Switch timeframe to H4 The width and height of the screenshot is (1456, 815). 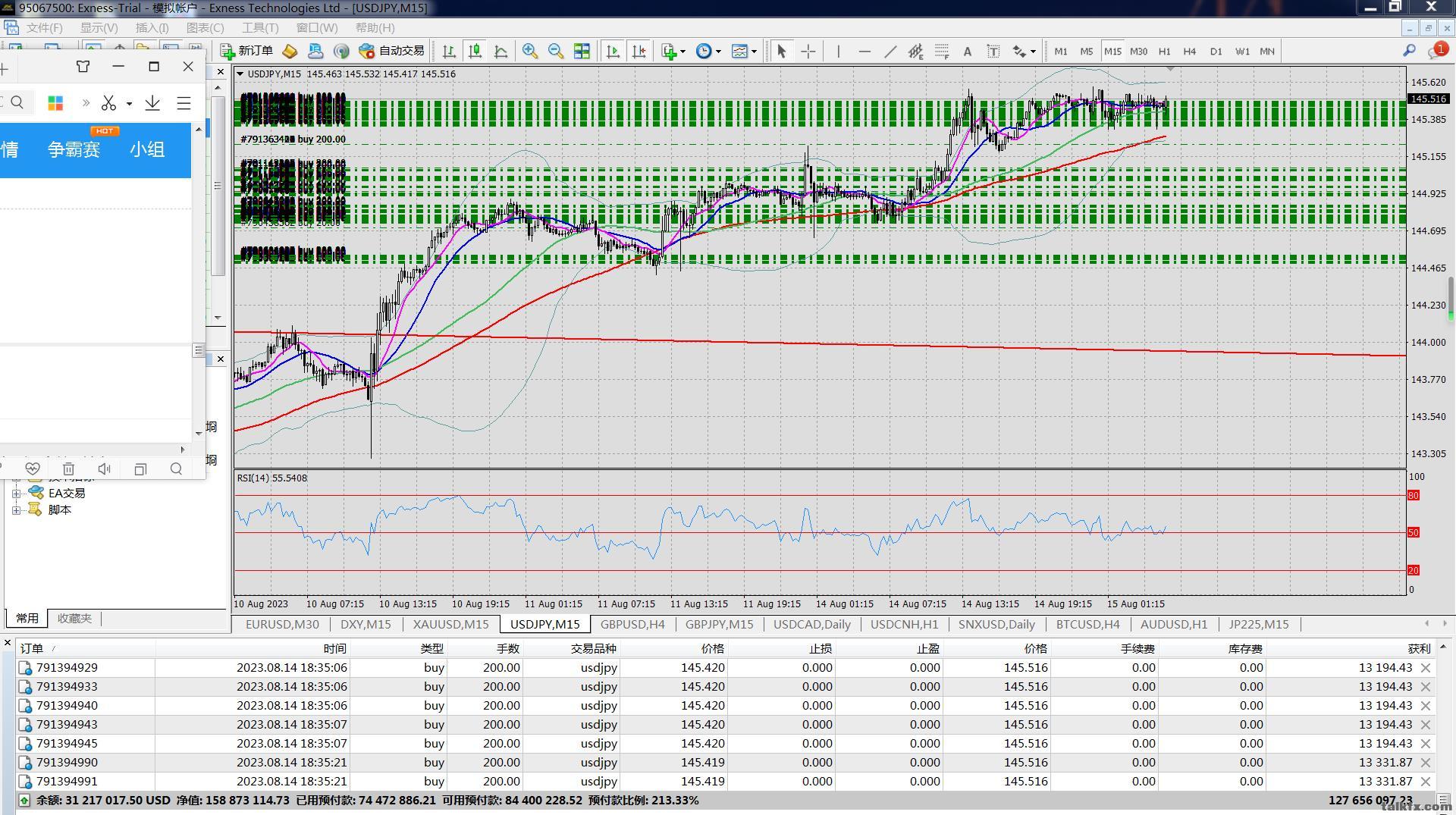1189,51
